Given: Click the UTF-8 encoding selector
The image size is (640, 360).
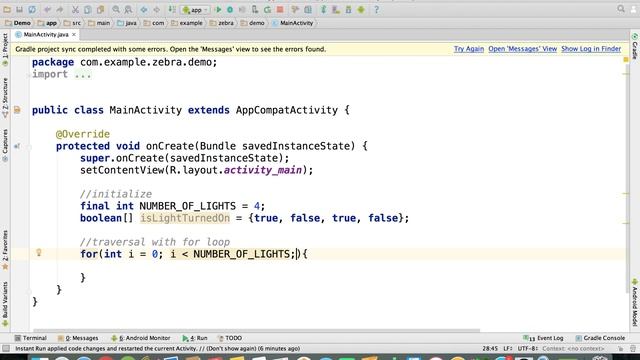Looking at the screenshot, I should (x=528, y=349).
